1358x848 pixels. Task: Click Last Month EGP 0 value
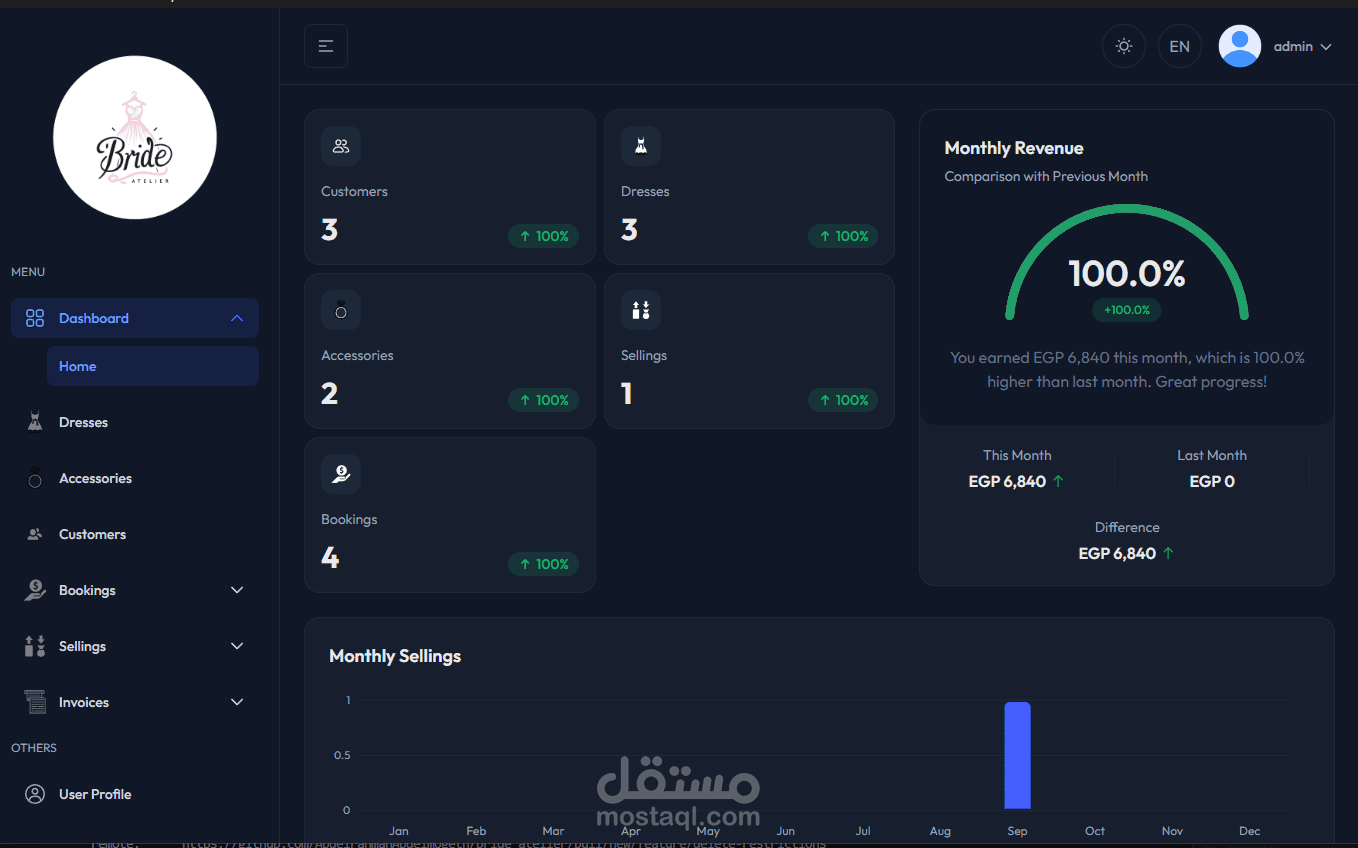(1212, 481)
